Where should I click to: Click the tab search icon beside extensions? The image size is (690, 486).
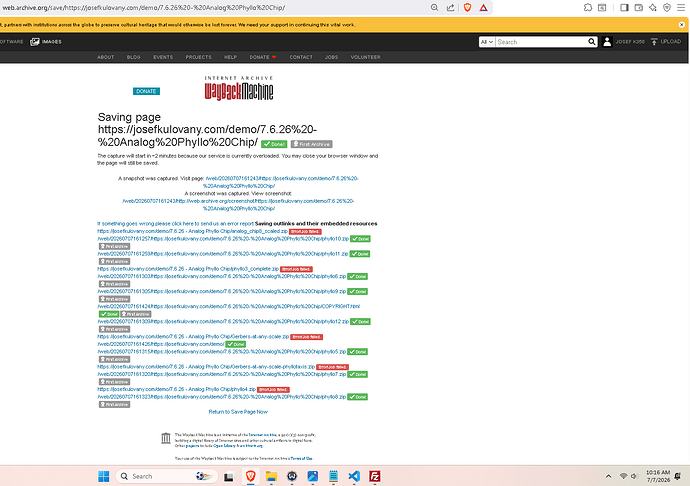coord(602,7)
